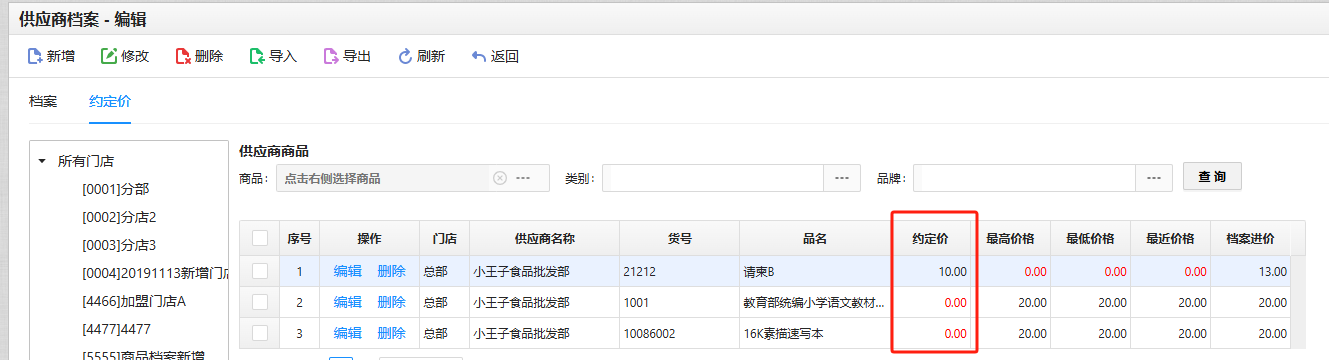The height and width of the screenshot is (360, 1329).
Task: Click the 约定价 column header
Action: [930, 239]
